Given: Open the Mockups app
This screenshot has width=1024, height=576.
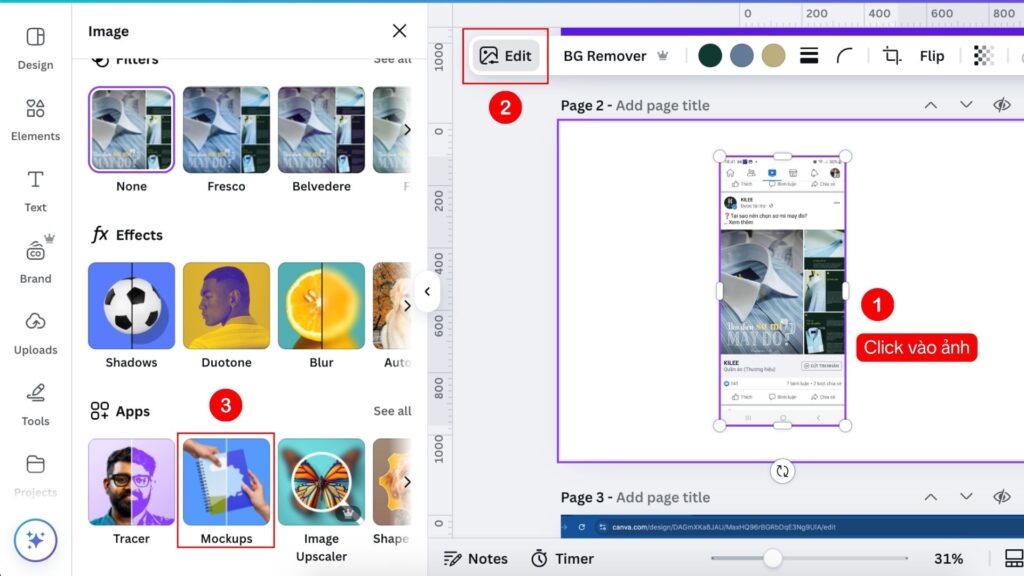Looking at the screenshot, I should click(x=226, y=482).
